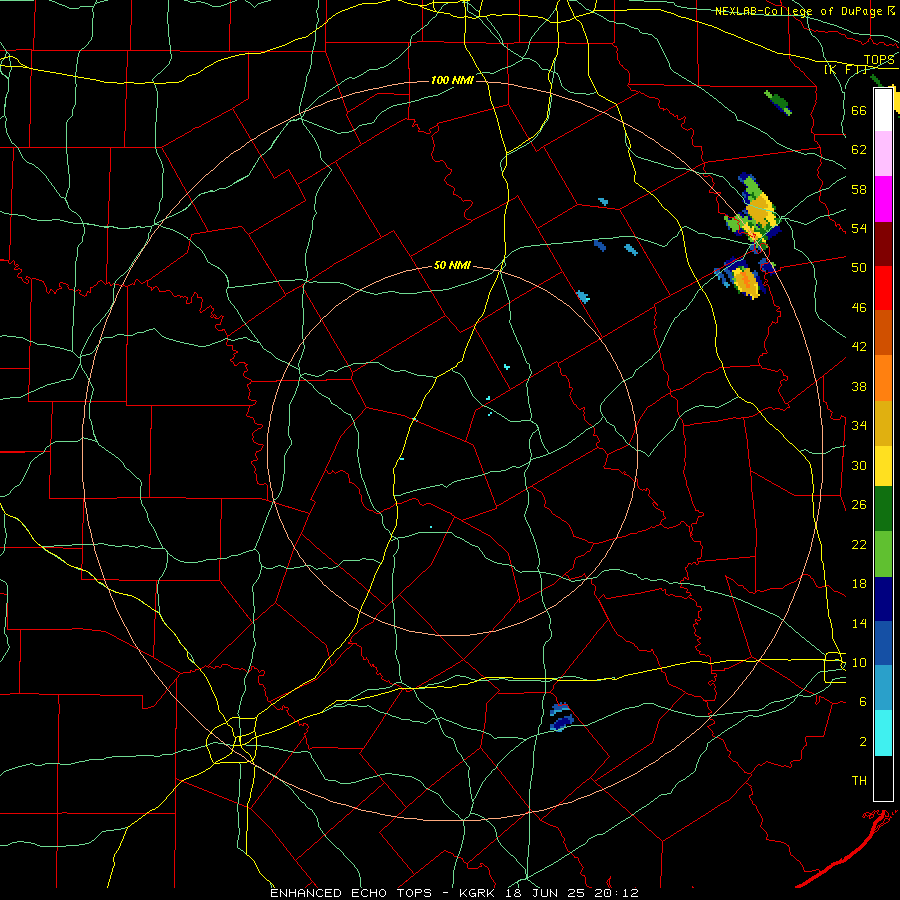
Task: Select the bright orange legend swatch
Action: [883, 378]
